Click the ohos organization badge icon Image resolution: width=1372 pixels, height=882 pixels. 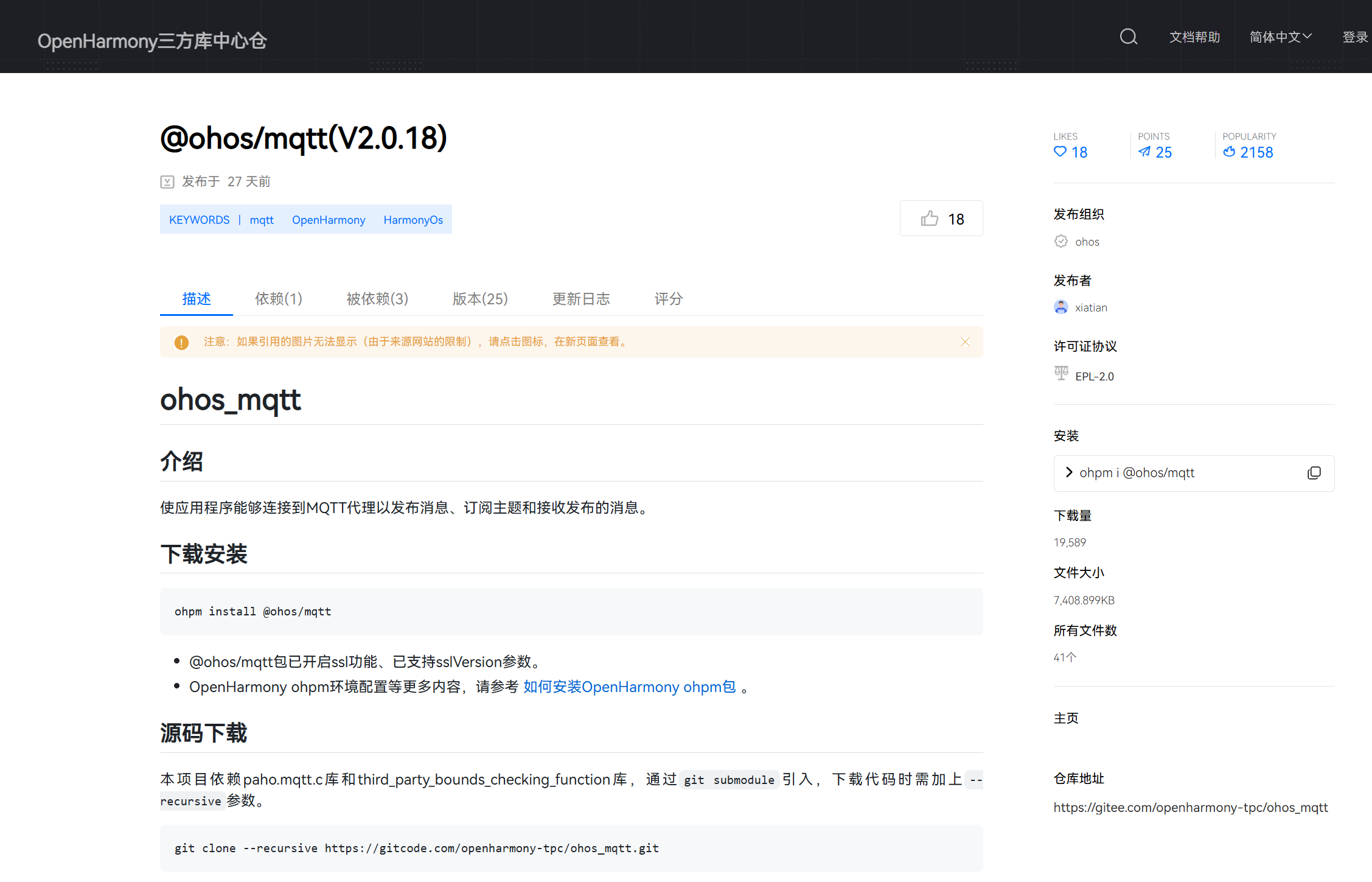[x=1060, y=242]
